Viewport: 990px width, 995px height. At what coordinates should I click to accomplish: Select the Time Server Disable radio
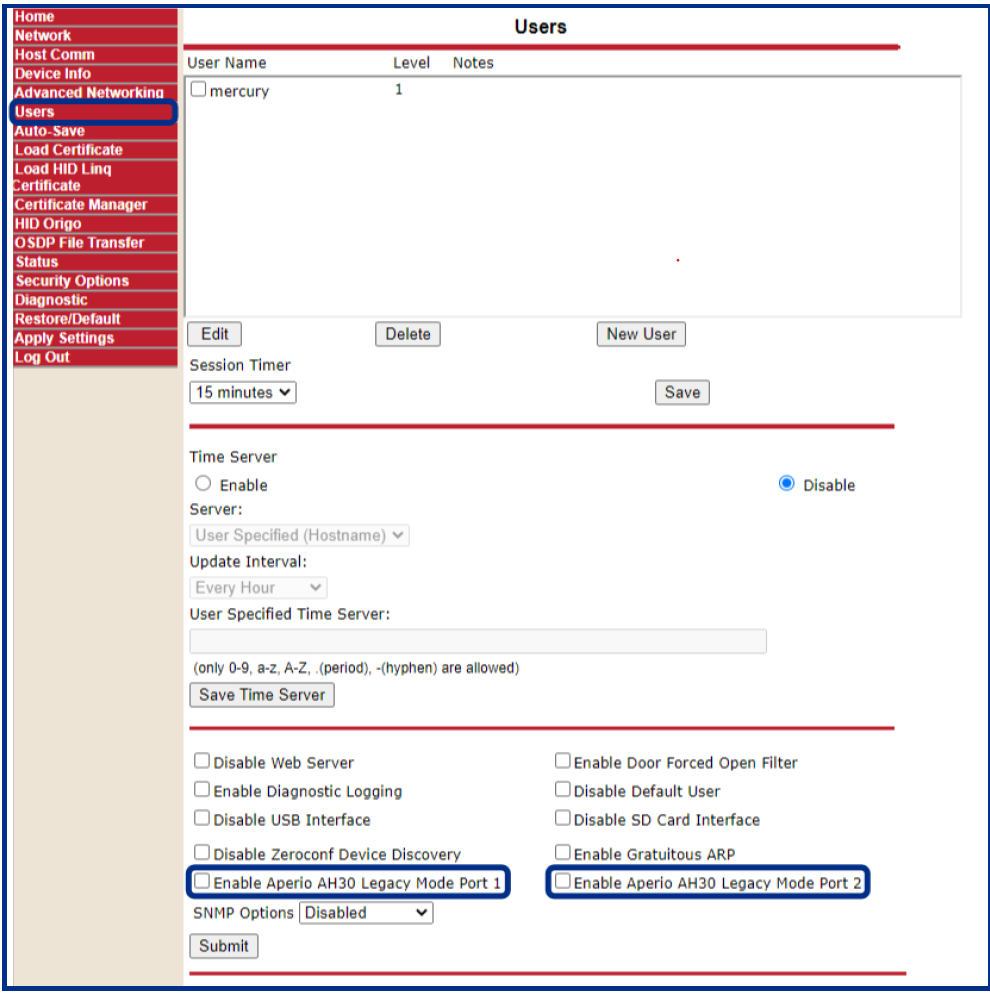coord(786,484)
